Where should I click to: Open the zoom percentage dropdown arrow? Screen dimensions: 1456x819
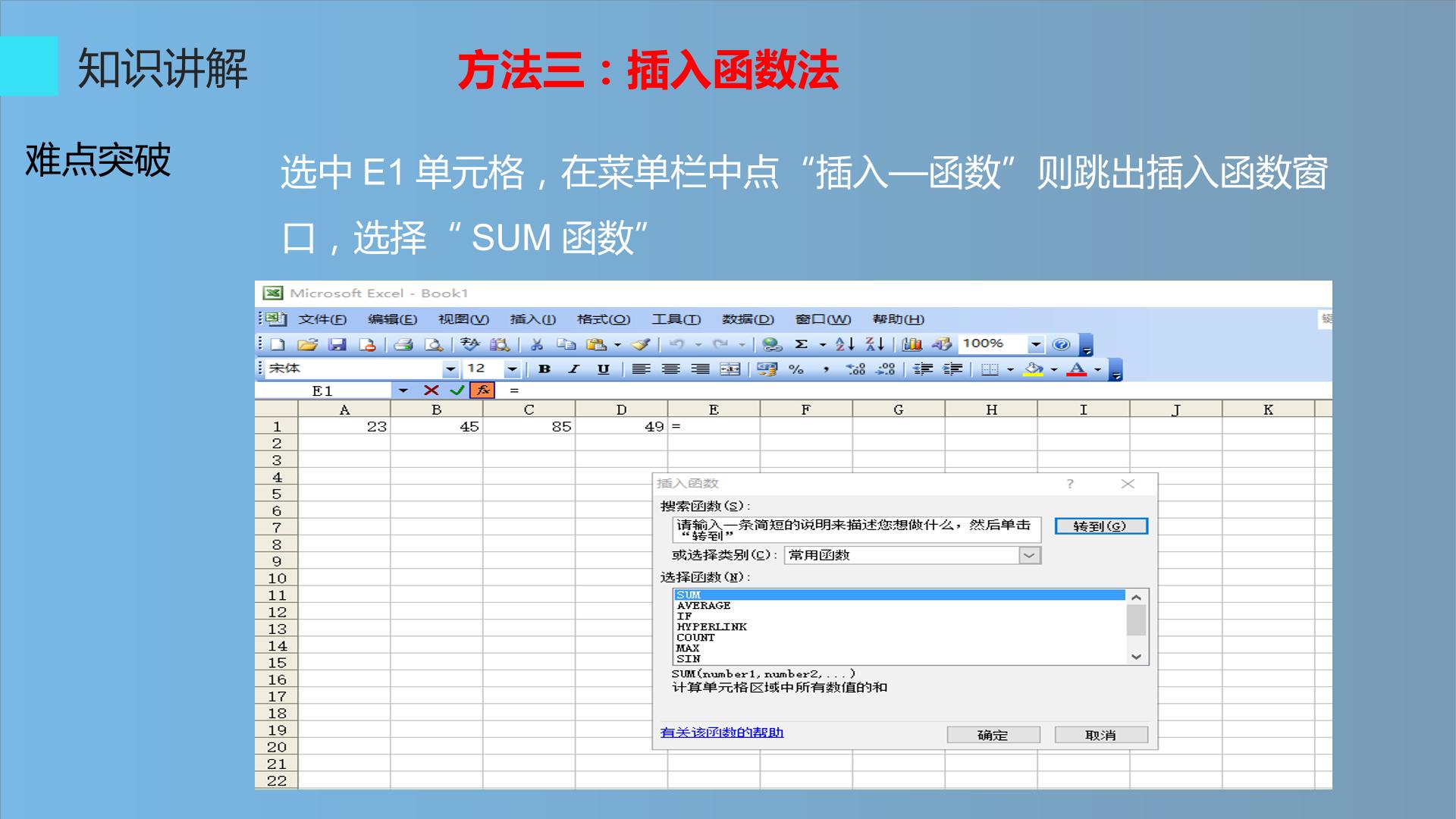point(1036,345)
